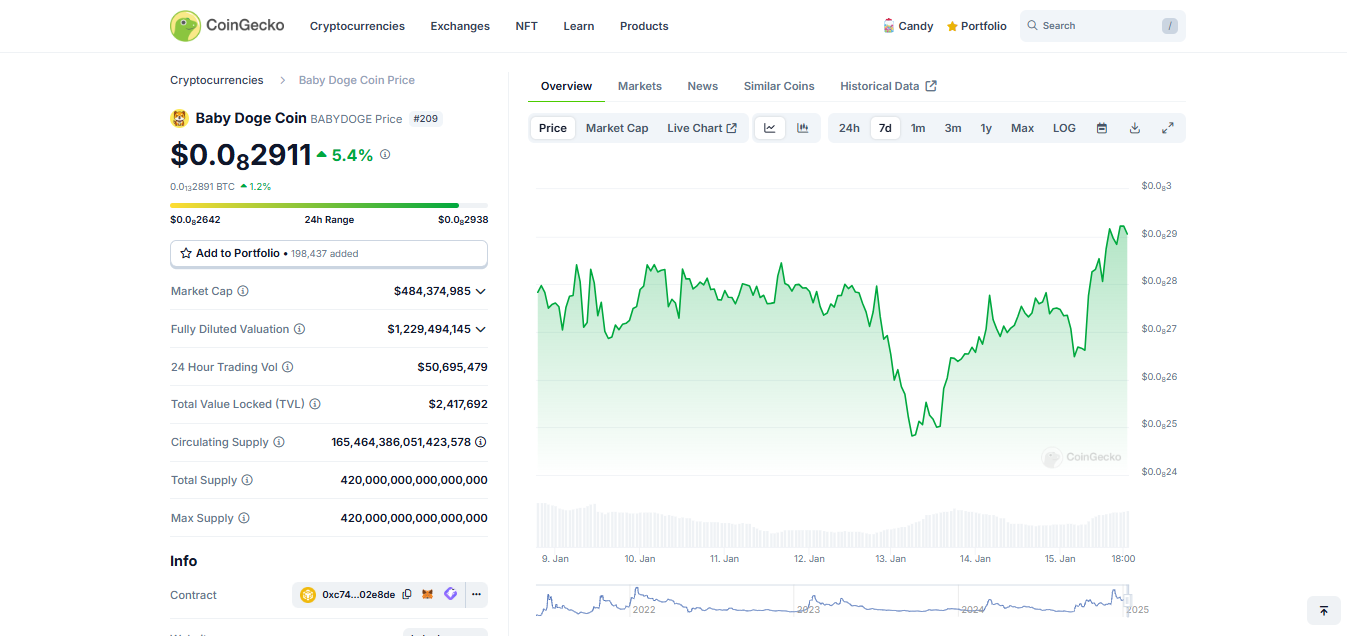Expand chart to fullscreen
This screenshot has height=636, width=1347.
1168,128
